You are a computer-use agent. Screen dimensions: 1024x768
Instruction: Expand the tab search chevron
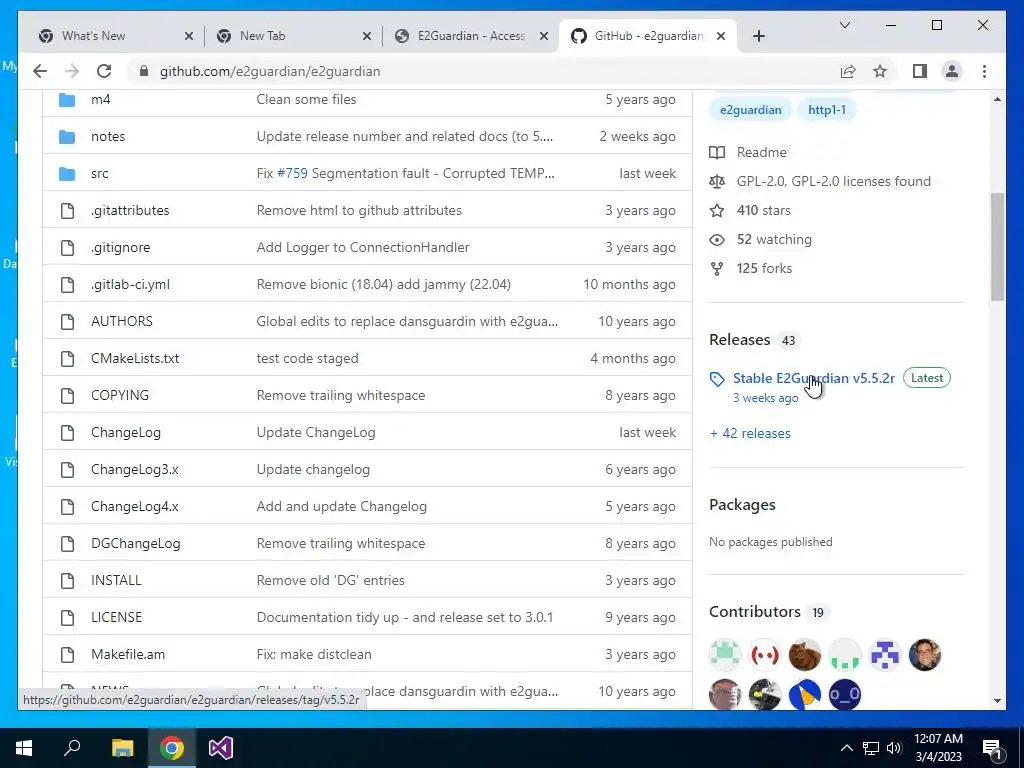click(844, 25)
